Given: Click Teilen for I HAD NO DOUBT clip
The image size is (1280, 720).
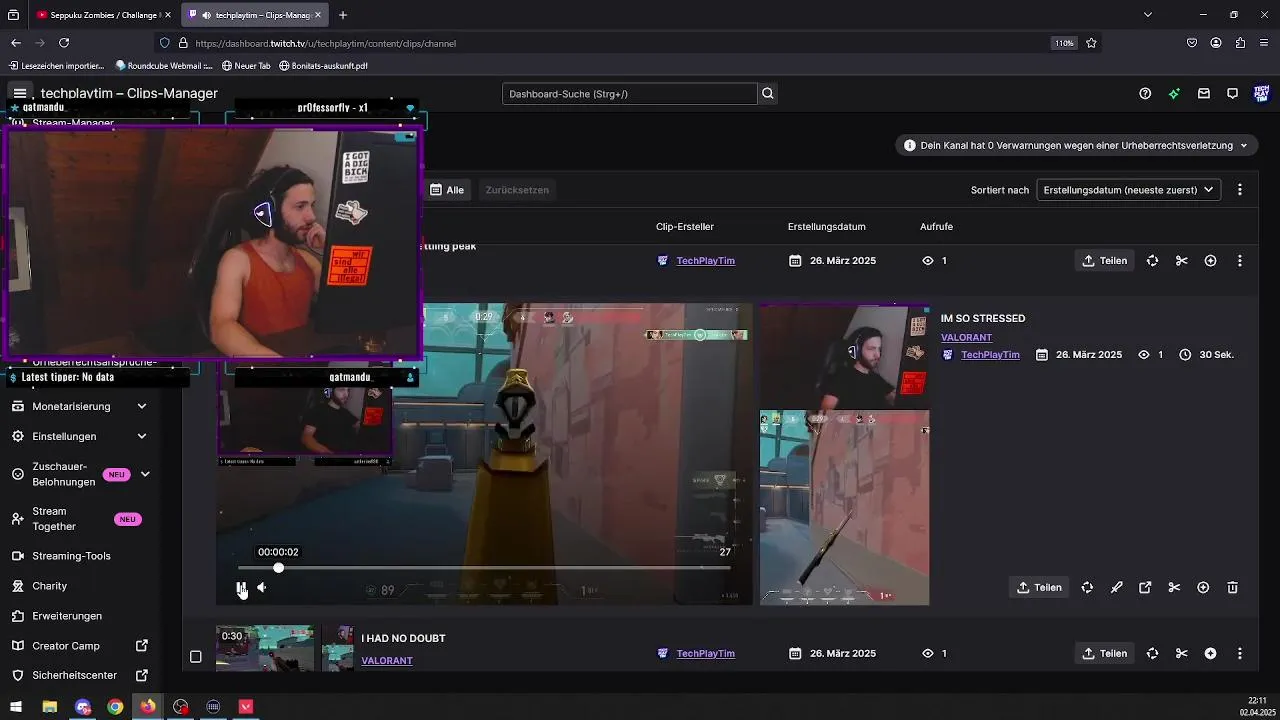Looking at the screenshot, I should click(1105, 654).
